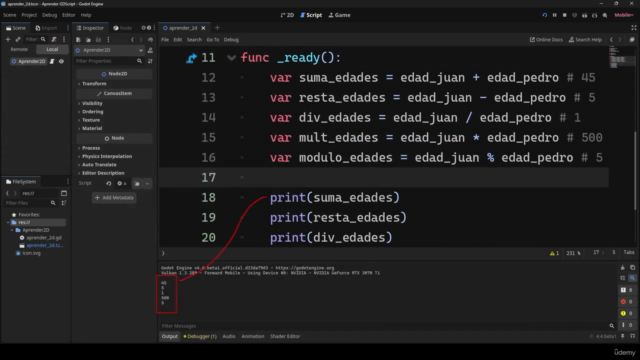Image resolution: width=640 pixels, height=360 pixels.
Task: Expand the bottom panel
Action: (632, 336)
